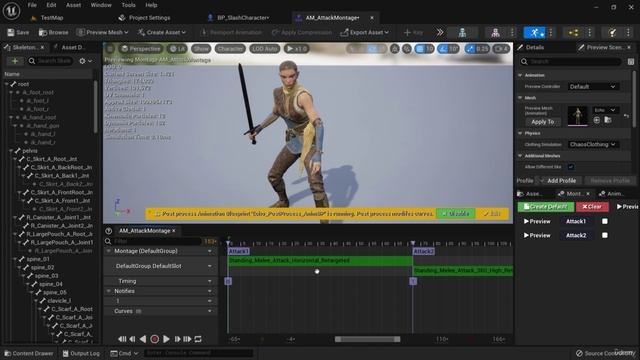This screenshot has height=360, width=640.
Task: Select clavicle_l bone in the tree
Action: 59,300
